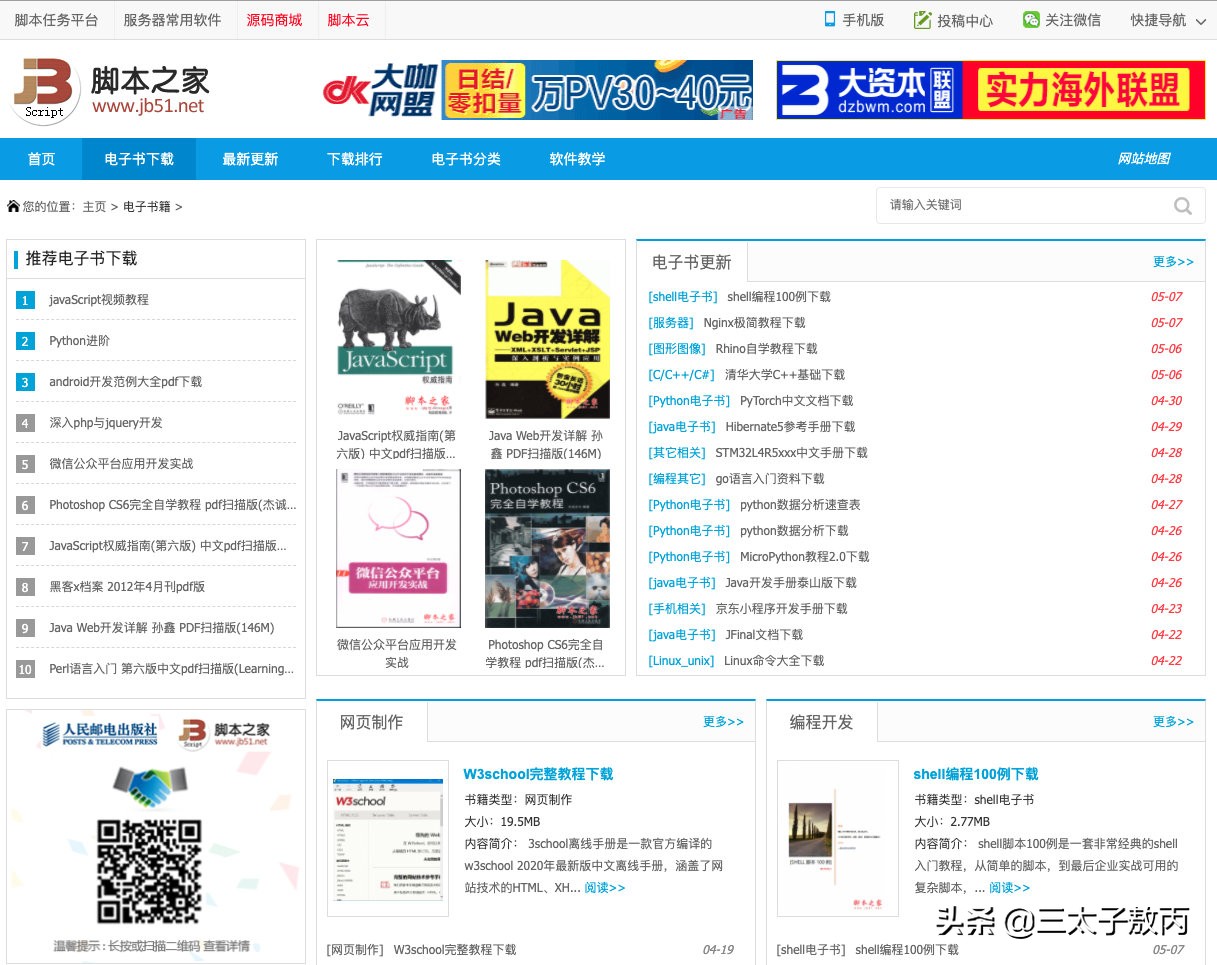This screenshot has height=965, width=1217.
Task: Click the QR code image
Action: (x=149, y=871)
